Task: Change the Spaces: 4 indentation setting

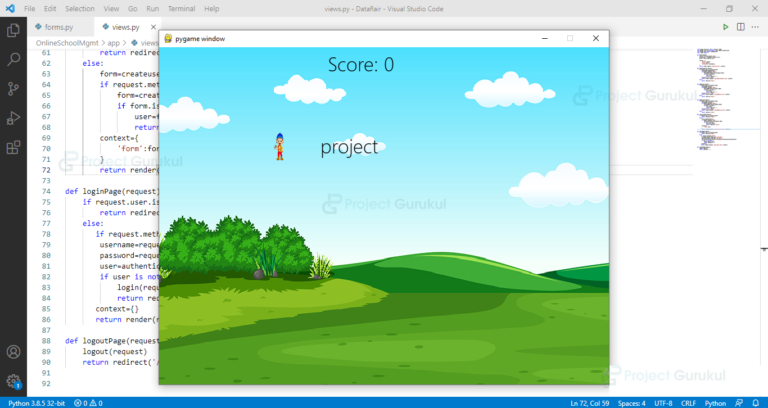Action: (631, 403)
